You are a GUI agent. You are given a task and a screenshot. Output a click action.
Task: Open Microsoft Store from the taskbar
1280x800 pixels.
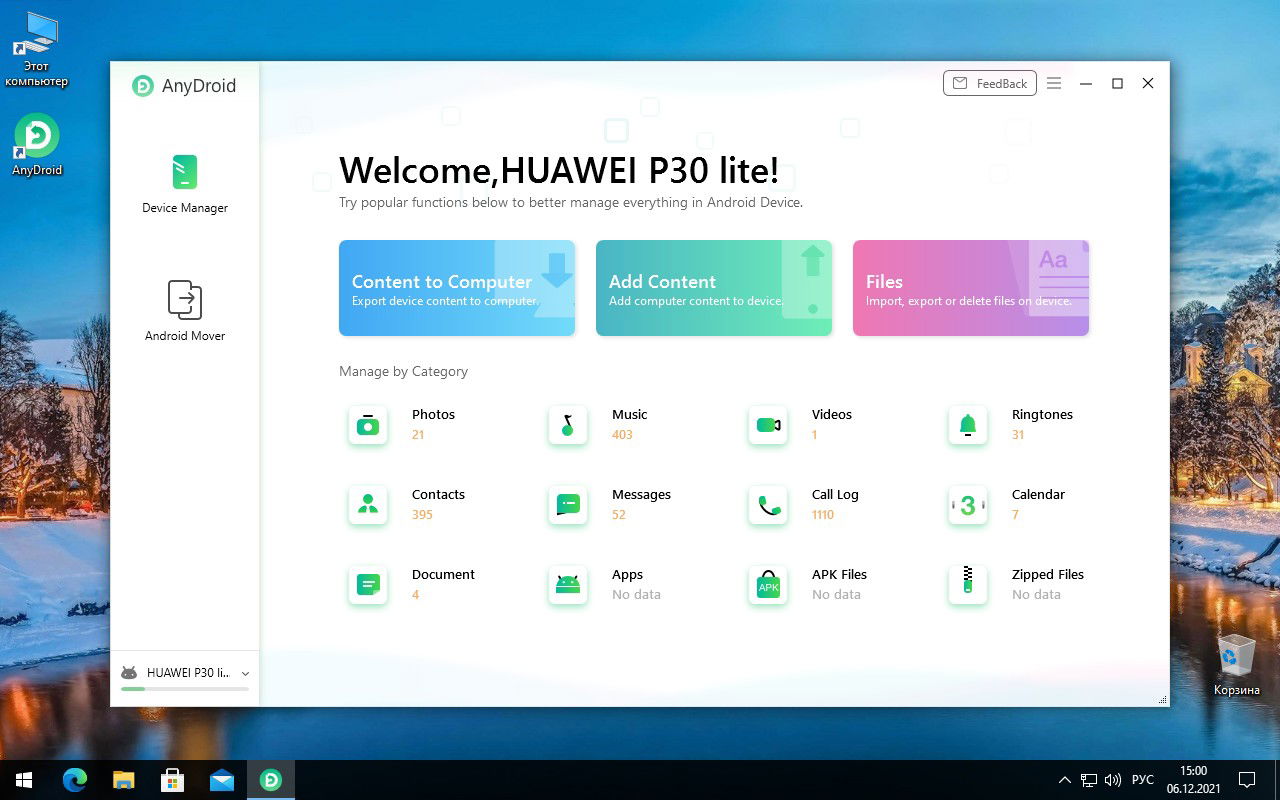point(172,780)
